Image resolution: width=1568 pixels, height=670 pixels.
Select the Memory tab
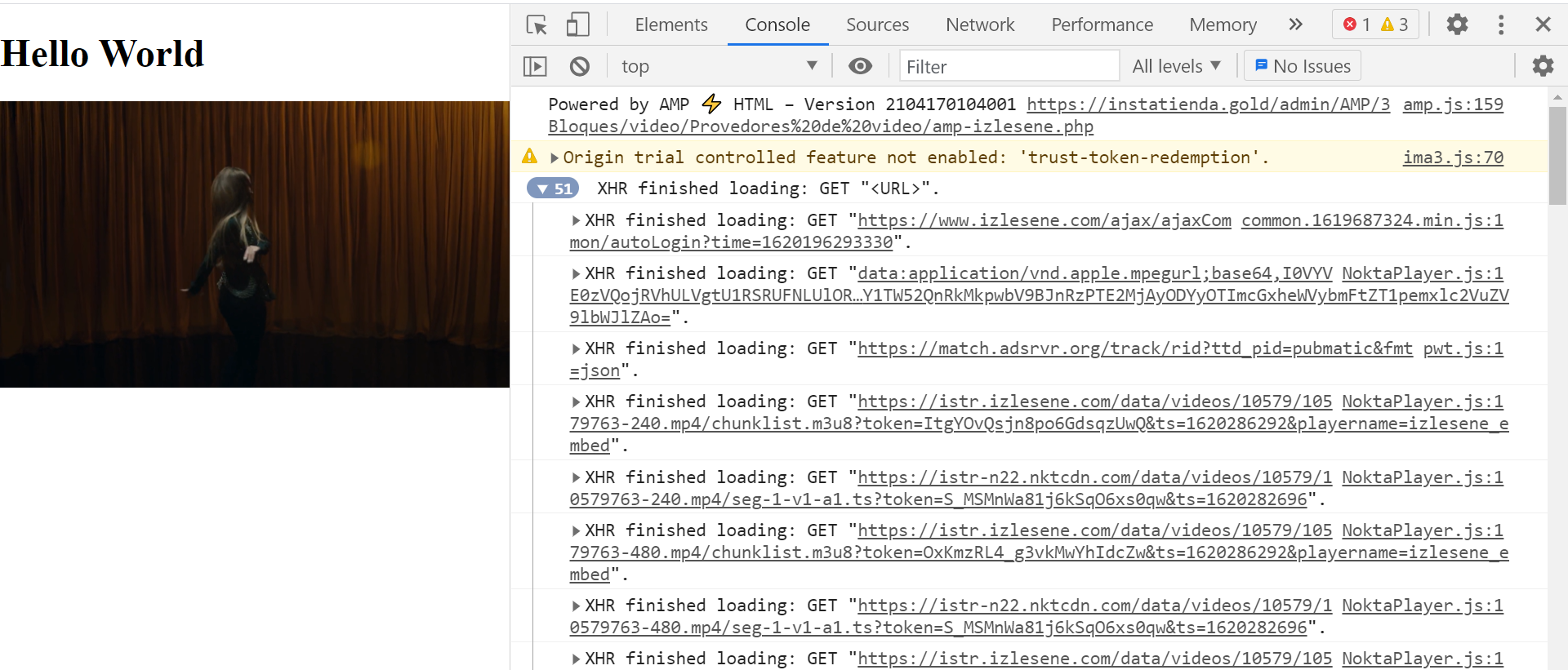[1223, 24]
